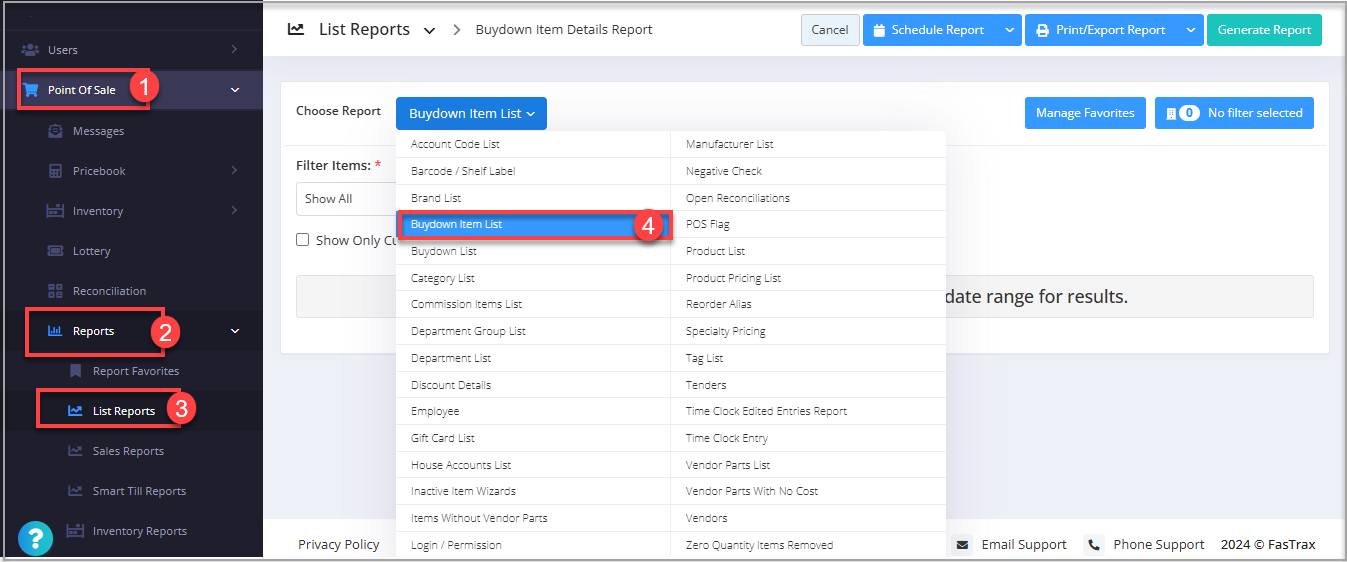Open the Manage Favorites button
The width and height of the screenshot is (1347, 562).
(1084, 113)
